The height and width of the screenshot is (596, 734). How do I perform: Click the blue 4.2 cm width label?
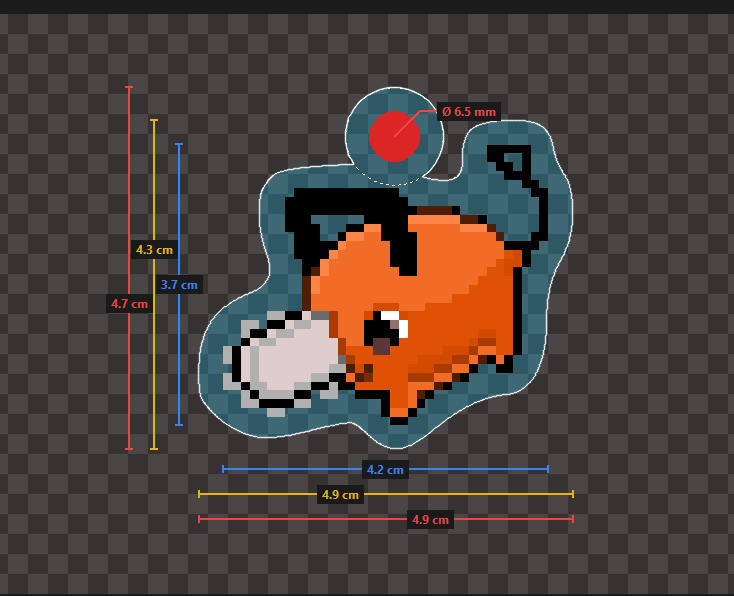click(x=385, y=470)
